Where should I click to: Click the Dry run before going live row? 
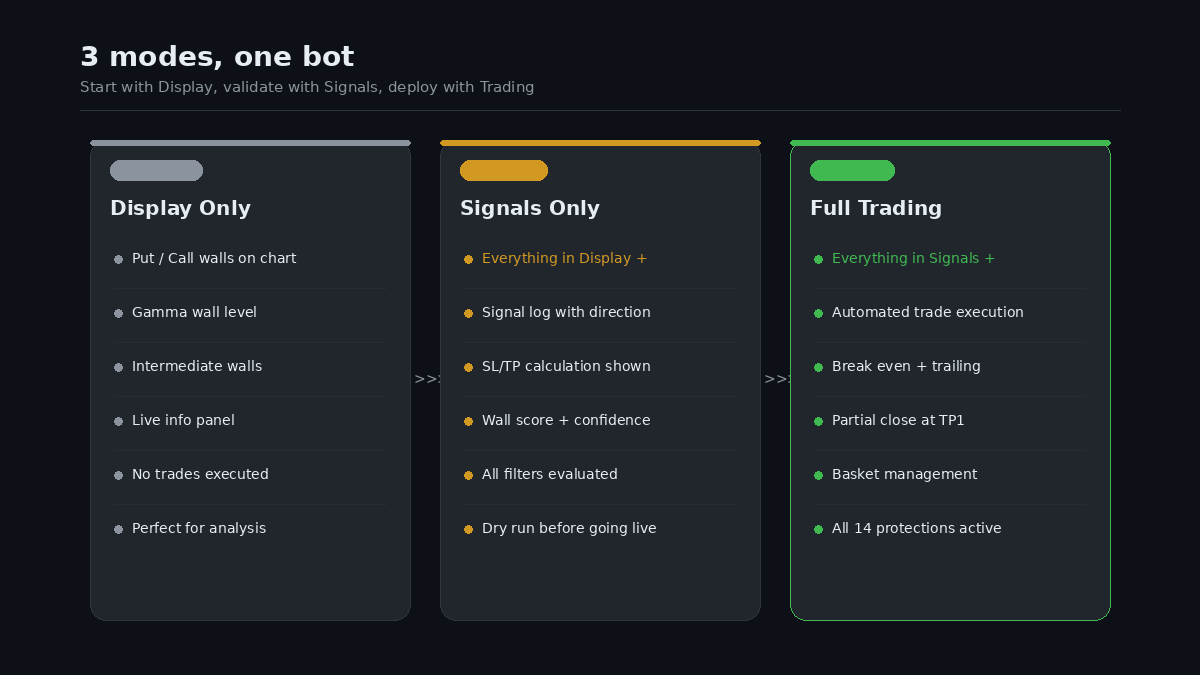click(569, 528)
